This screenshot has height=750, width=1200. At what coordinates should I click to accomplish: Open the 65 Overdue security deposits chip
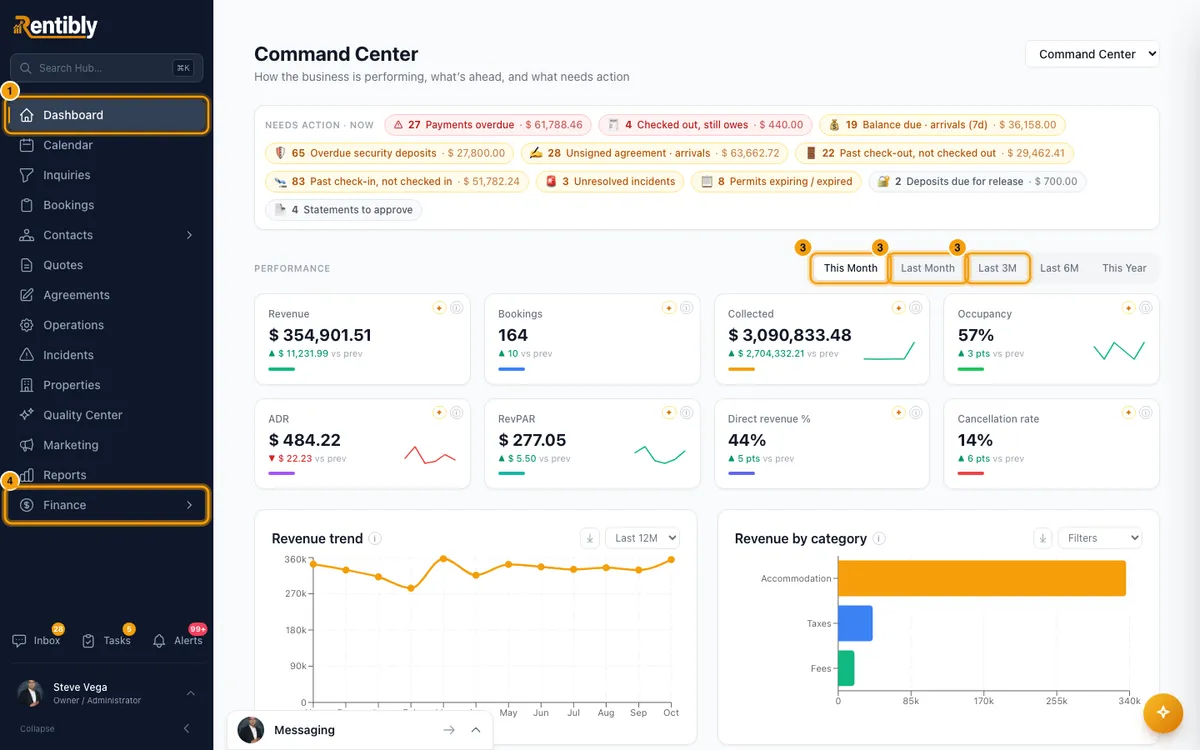pos(390,153)
